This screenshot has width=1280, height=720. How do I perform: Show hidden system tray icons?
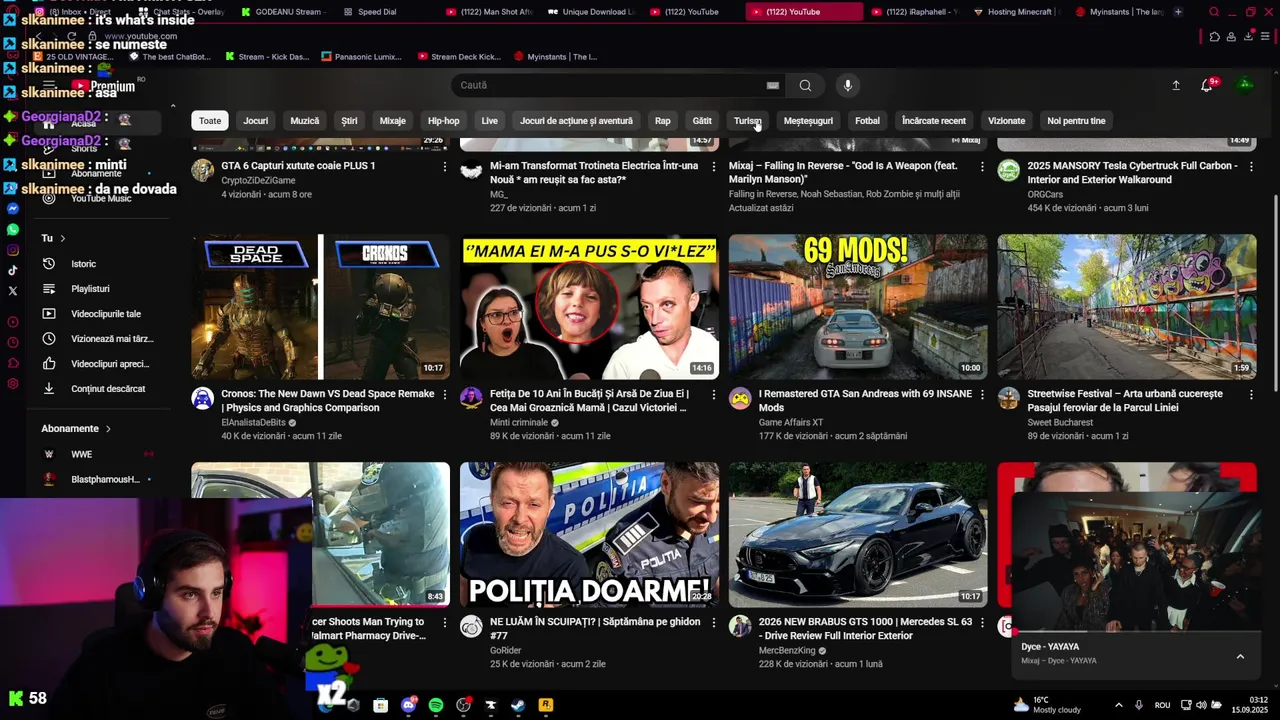click(x=1118, y=705)
